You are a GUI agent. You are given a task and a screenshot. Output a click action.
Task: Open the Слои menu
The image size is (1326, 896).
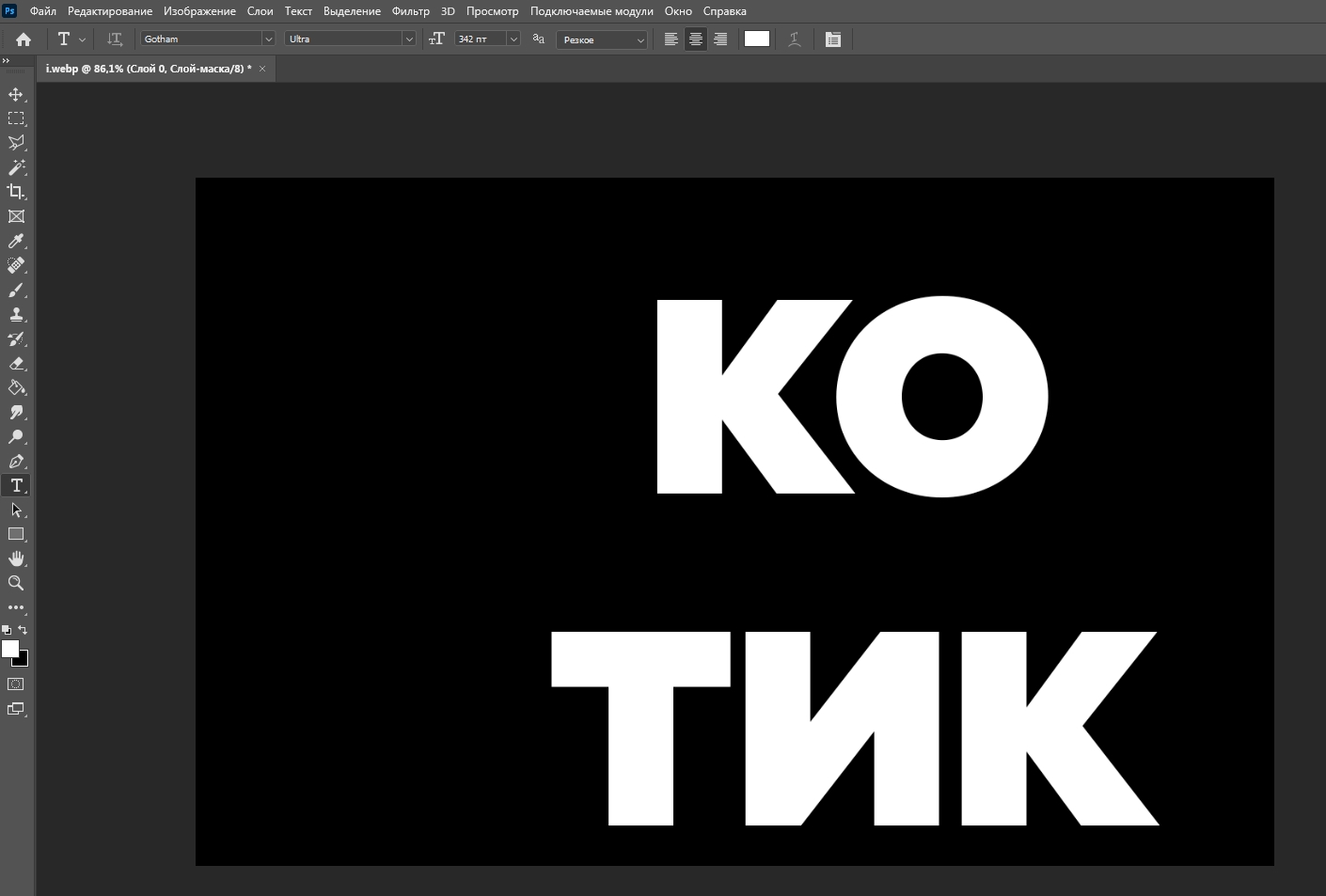click(260, 11)
